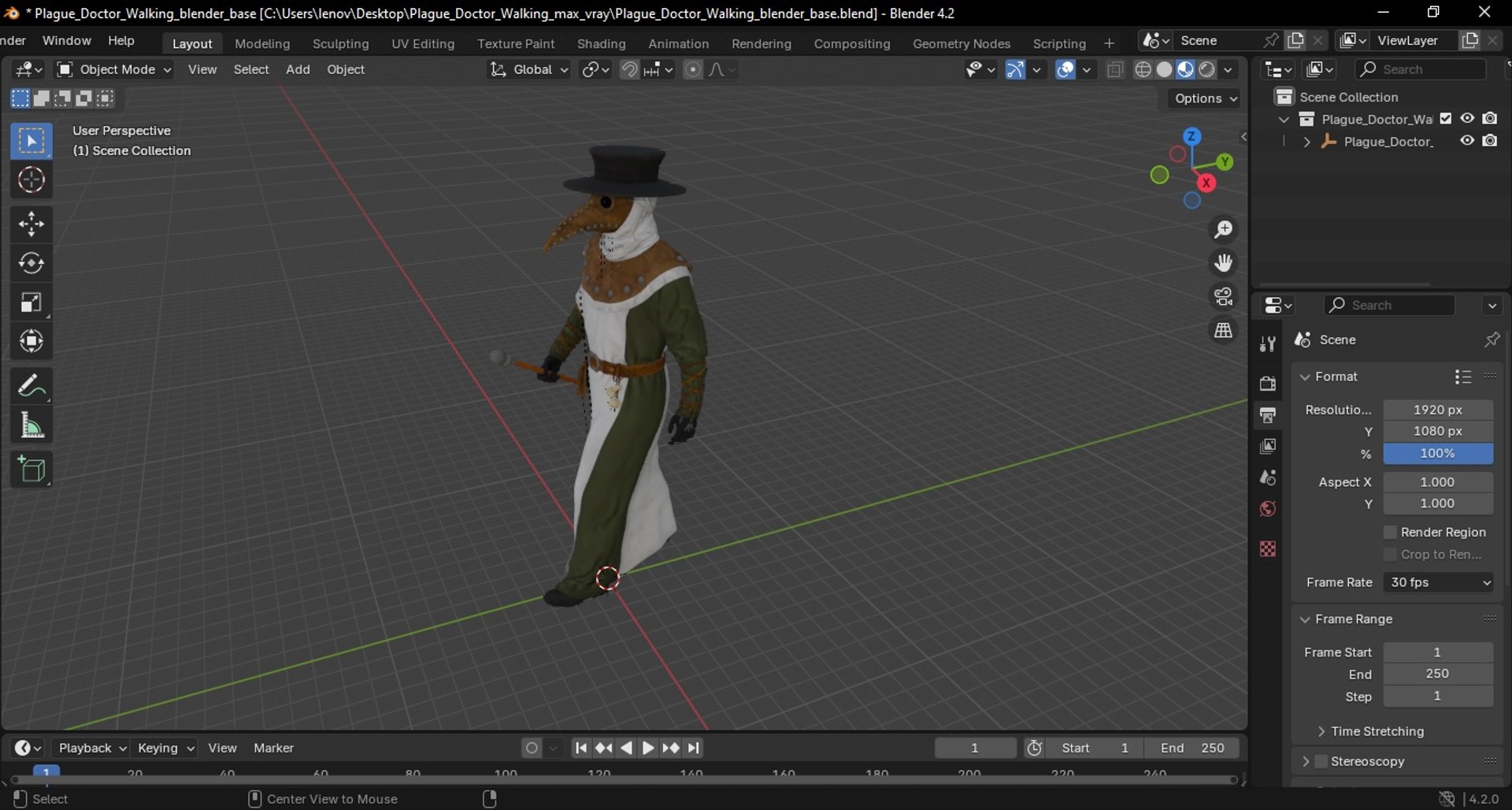The height and width of the screenshot is (810, 1512).
Task: Open the Object Mode dropdown
Action: pos(115,69)
